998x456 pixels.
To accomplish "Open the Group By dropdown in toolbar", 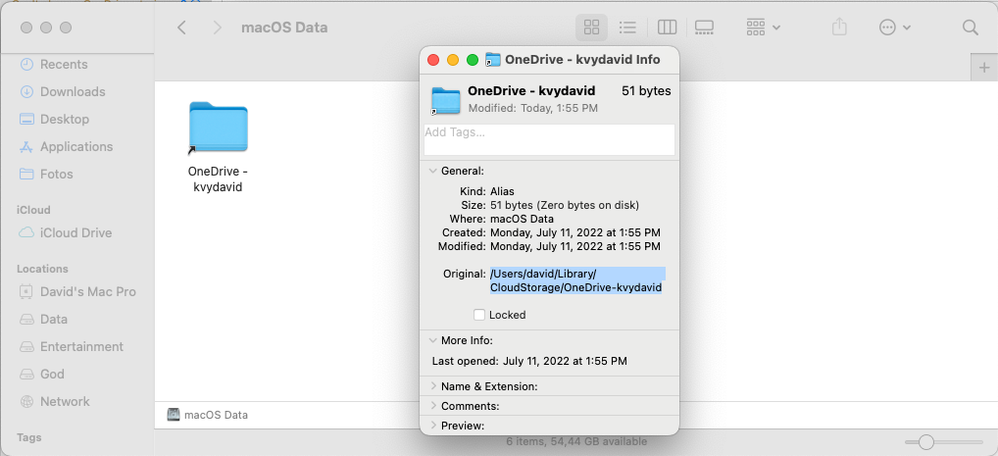I will point(763,27).
